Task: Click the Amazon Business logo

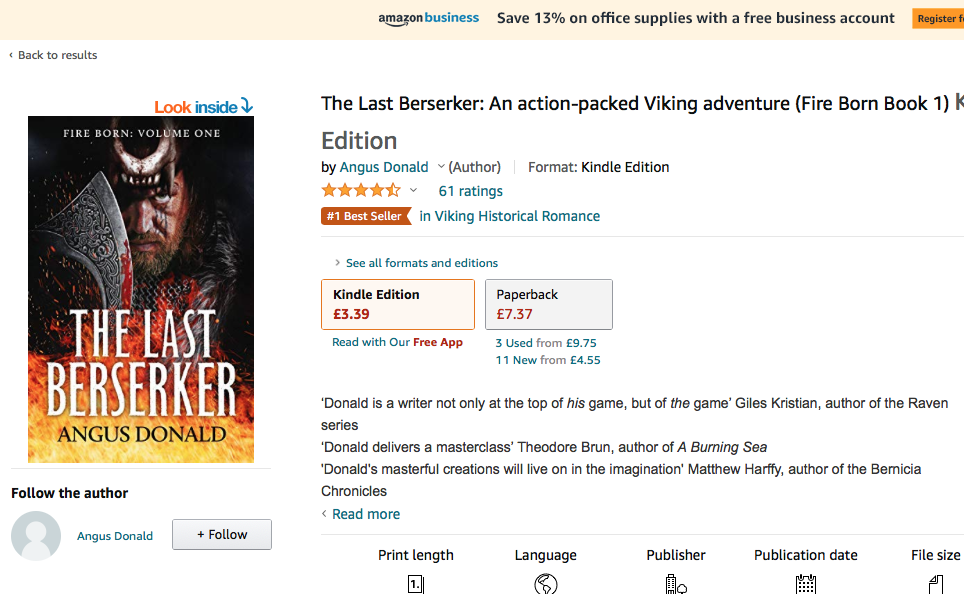Action: tap(428, 18)
